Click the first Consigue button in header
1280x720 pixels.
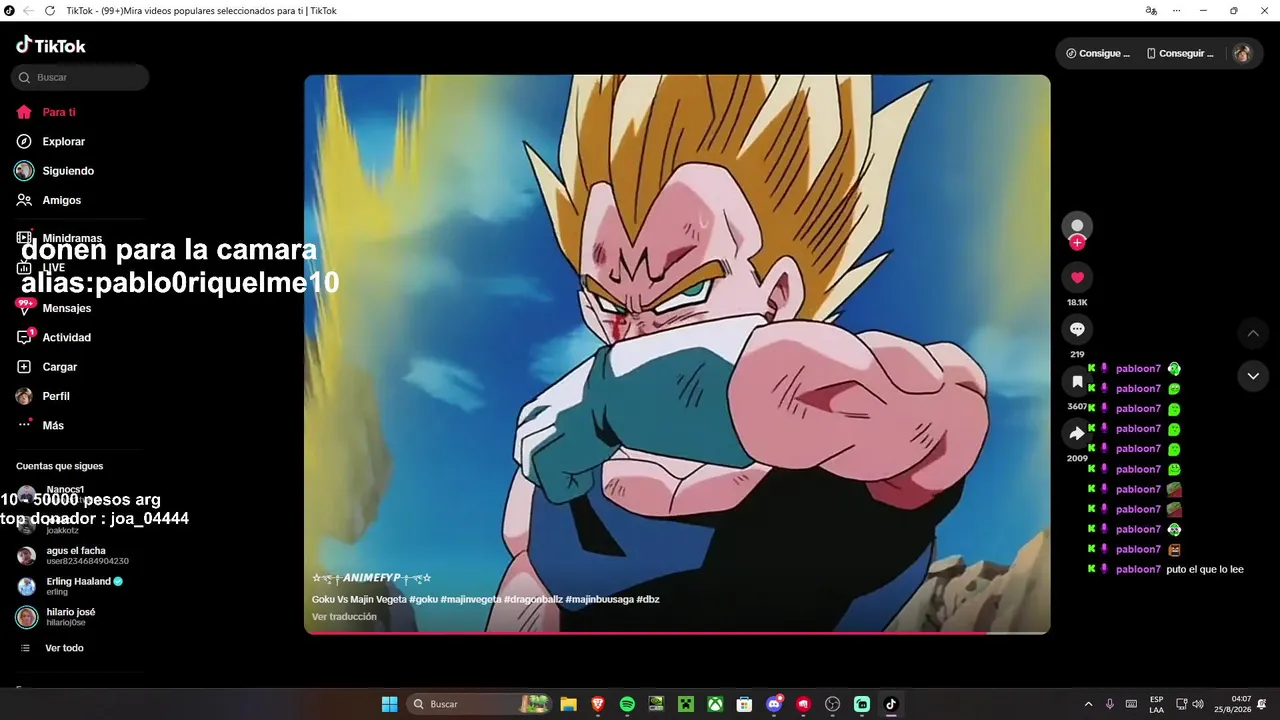click(1098, 53)
